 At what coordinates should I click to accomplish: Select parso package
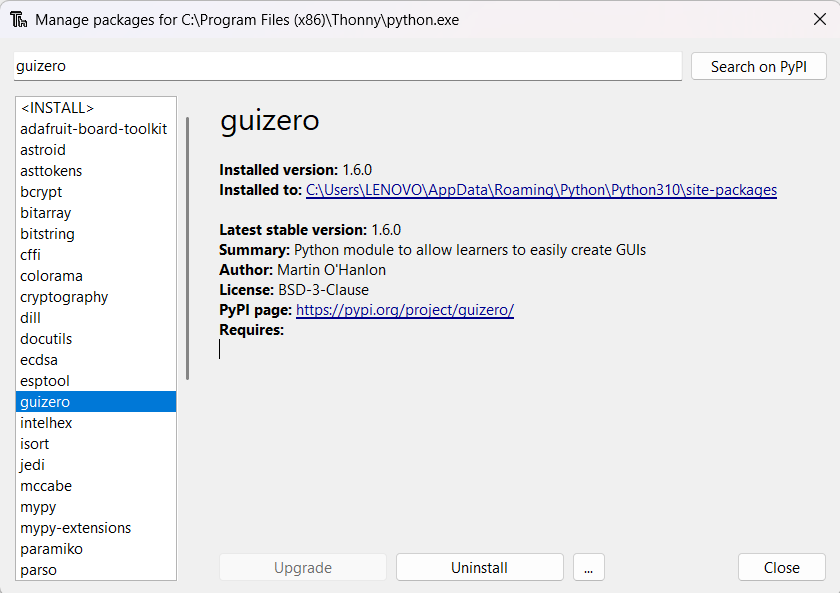[96, 570]
